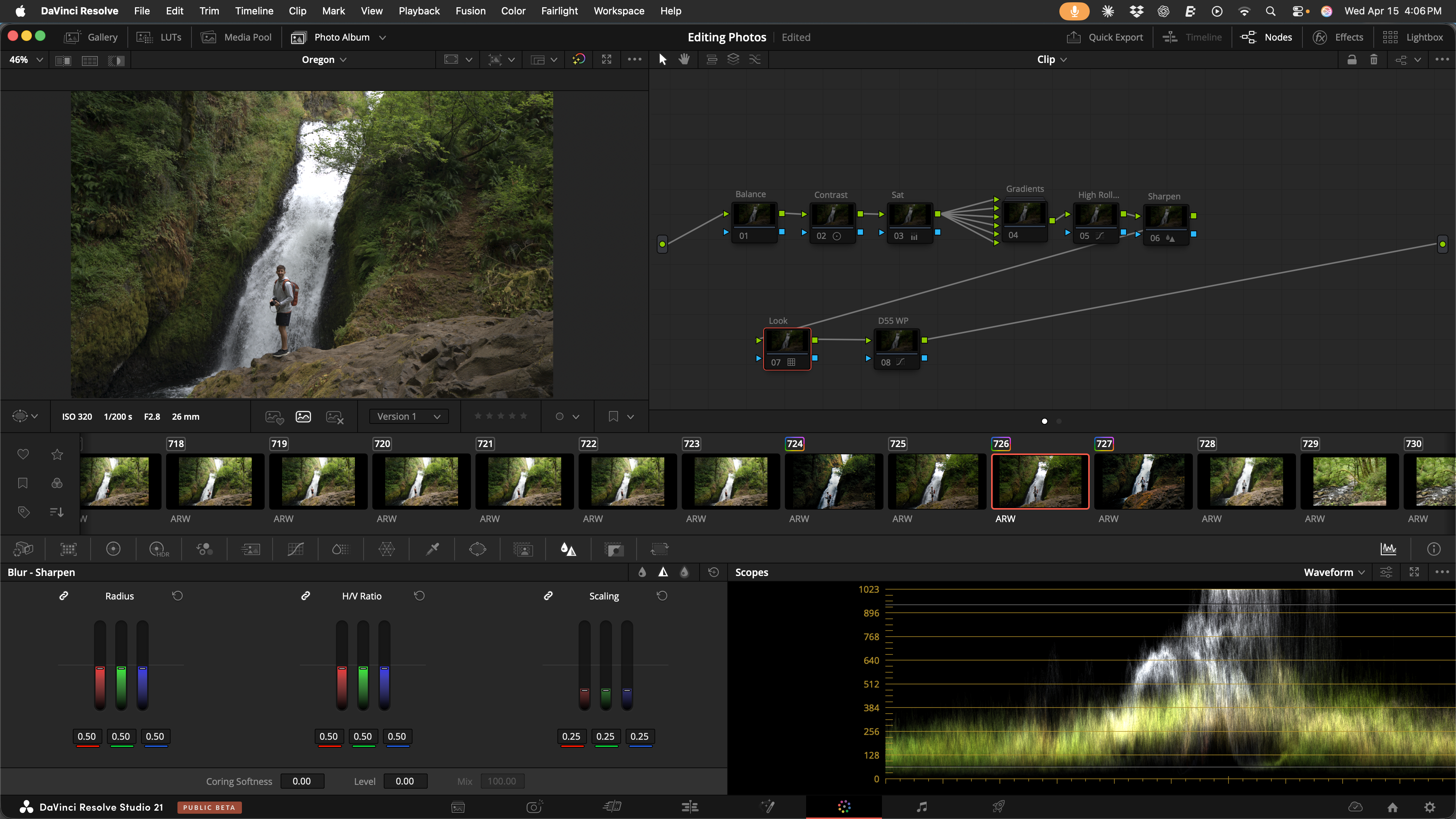Open the Workspace menu
Viewport: 1456px width, 819px height.
click(x=619, y=11)
